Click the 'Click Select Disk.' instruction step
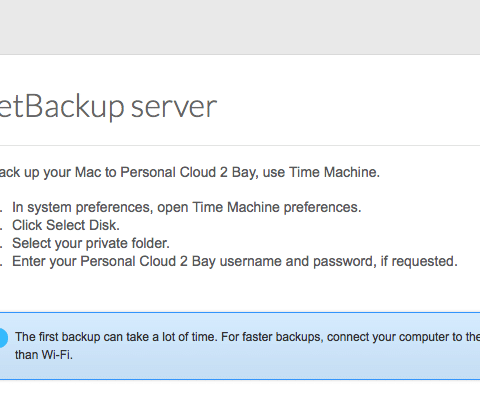 pyautogui.click(x=66, y=225)
